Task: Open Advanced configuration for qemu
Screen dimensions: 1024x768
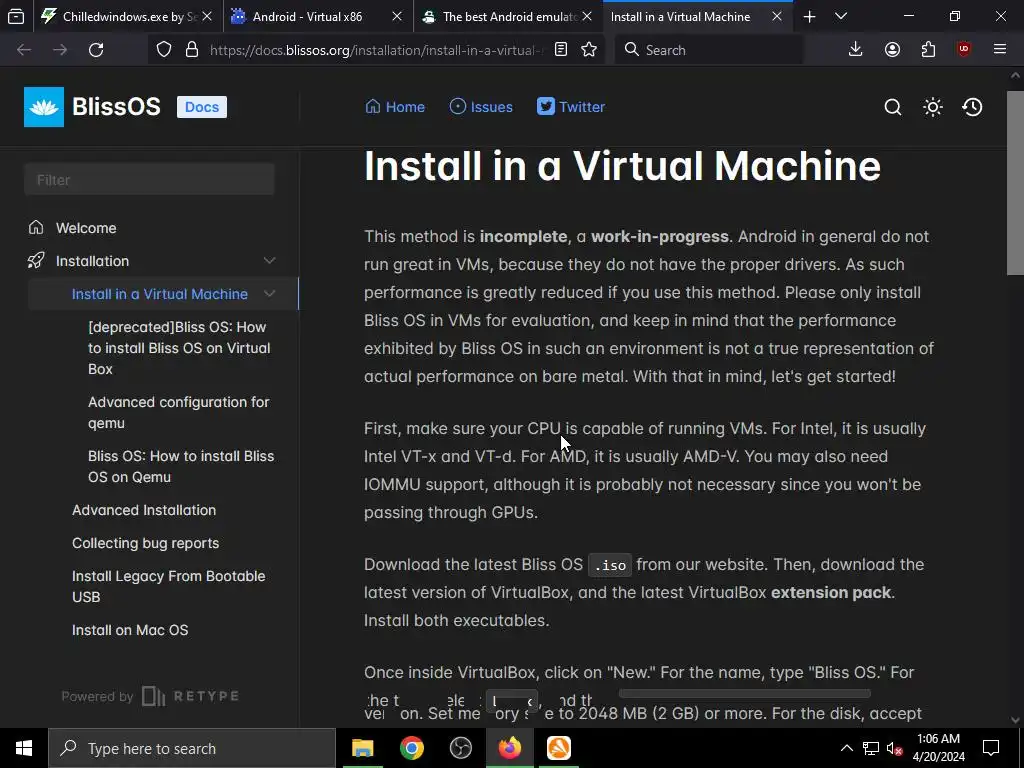Action: (x=178, y=413)
